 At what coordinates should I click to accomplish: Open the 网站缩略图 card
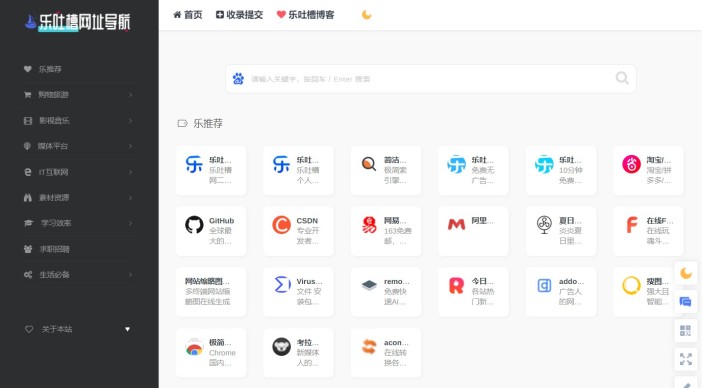[x=211, y=292]
